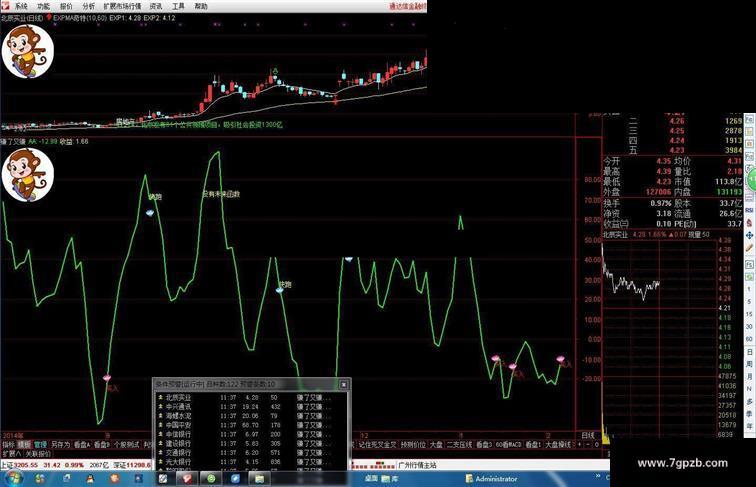The height and width of the screenshot is (487, 756).
Task: Open the 分析 menu
Action: coord(88,6)
